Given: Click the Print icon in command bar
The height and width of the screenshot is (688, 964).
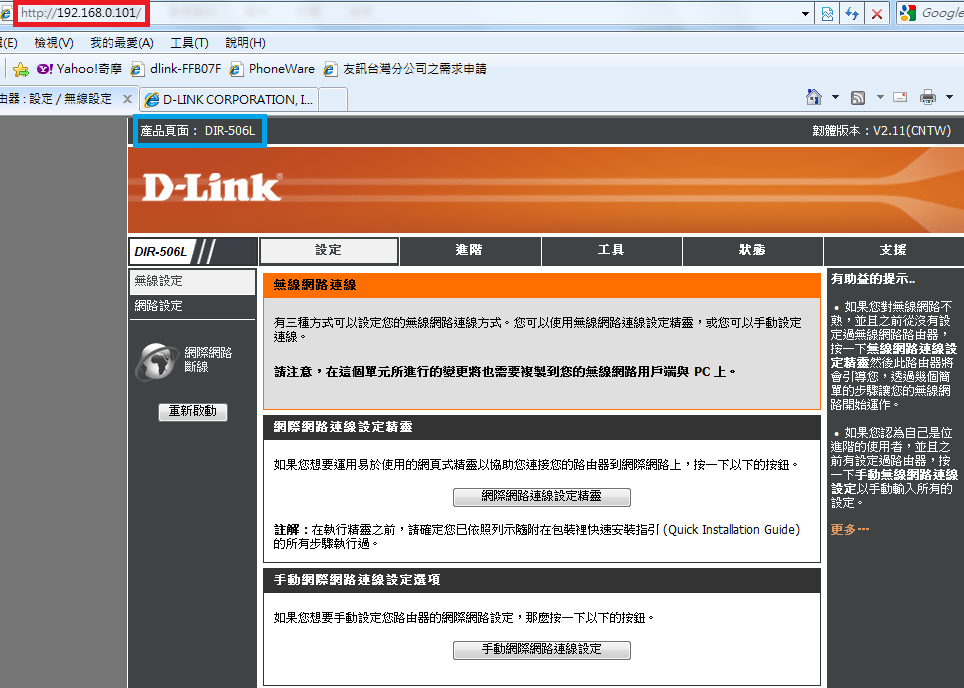Looking at the screenshot, I should (x=928, y=97).
